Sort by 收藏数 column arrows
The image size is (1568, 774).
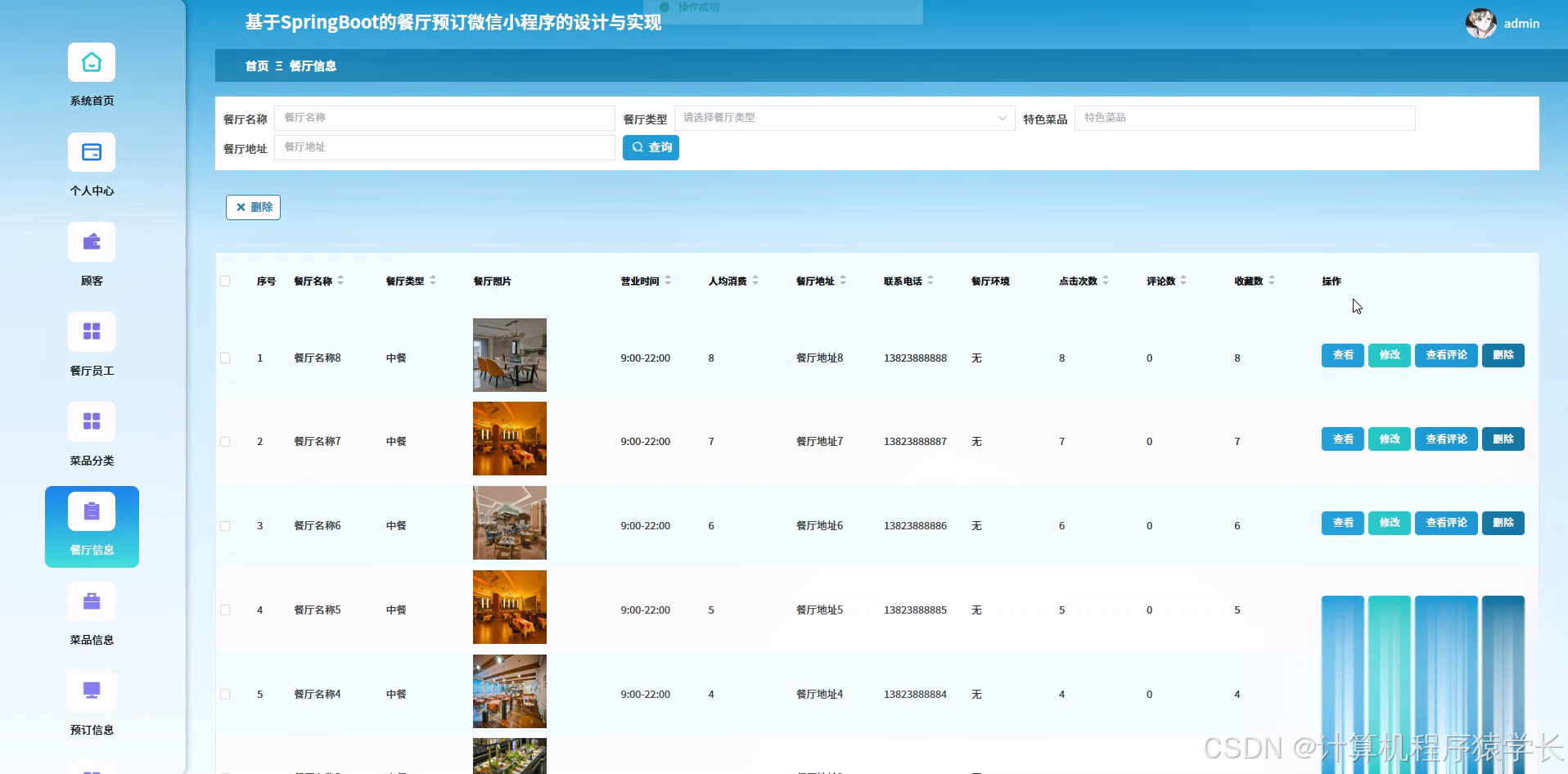pyautogui.click(x=1272, y=281)
